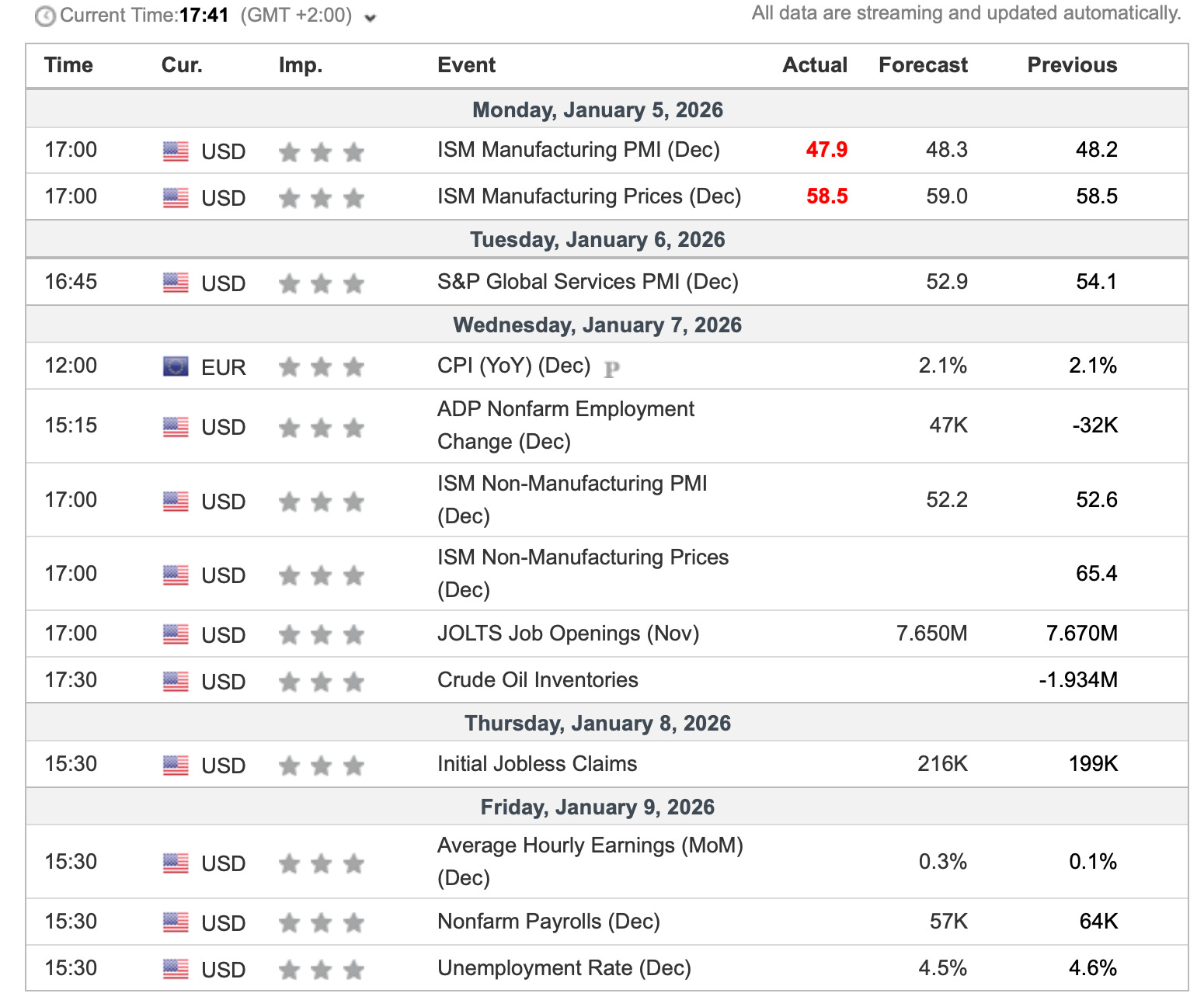Viewport: 1204px width, 1000px height.
Task: Click the forecast value 7.650M
Action: point(932,634)
